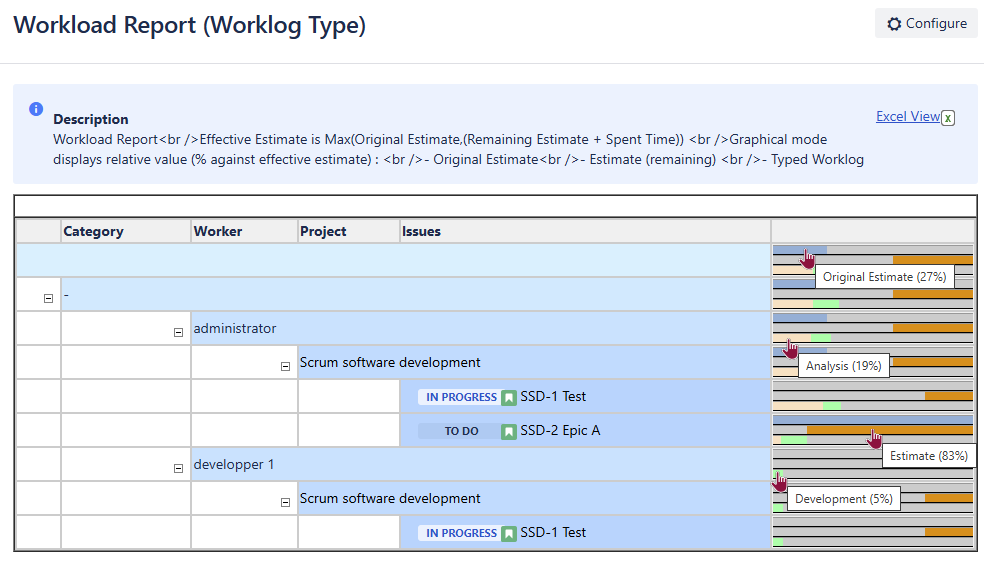Image resolution: width=984 pixels, height=561 pixels.
Task: Click blue Original Estimate bar in top row
Action: pyautogui.click(x=799, y=249)
